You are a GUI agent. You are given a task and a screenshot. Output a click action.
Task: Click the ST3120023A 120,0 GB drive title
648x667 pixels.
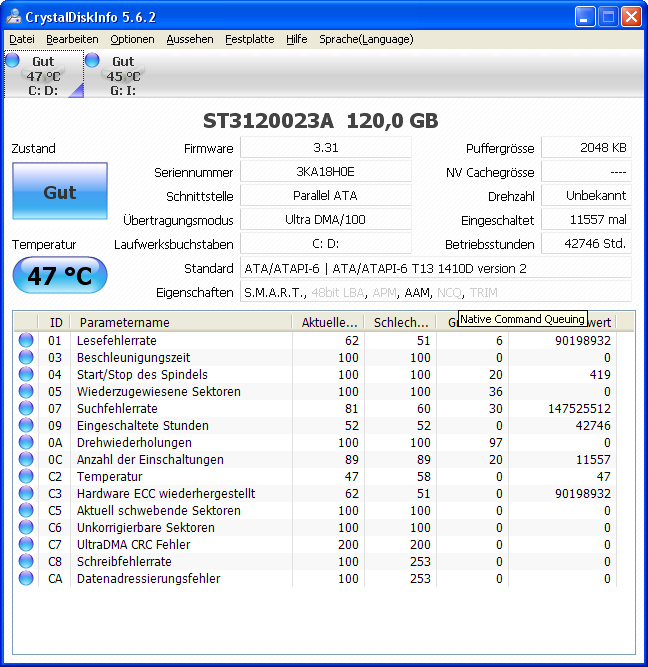coord(320,121)
